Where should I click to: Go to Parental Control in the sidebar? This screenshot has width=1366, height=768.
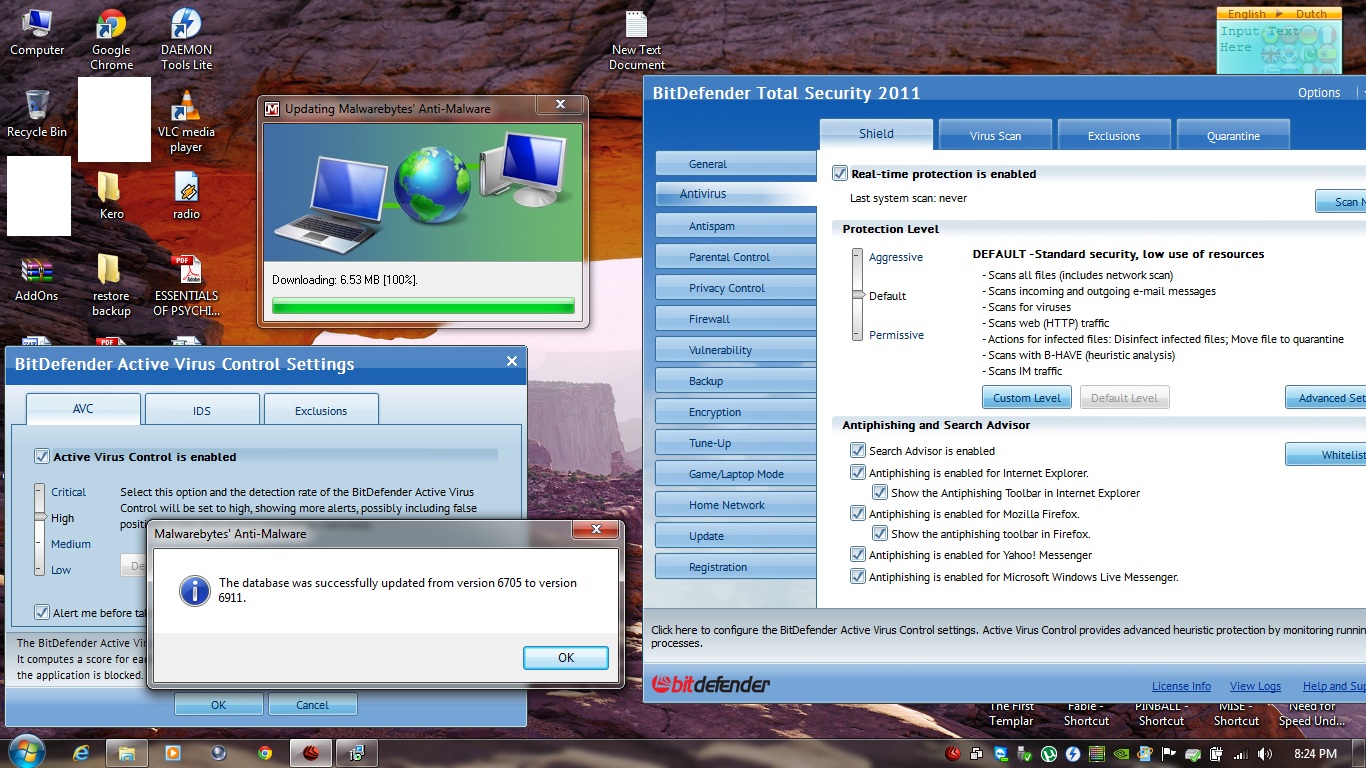click(x=736, y=257)
